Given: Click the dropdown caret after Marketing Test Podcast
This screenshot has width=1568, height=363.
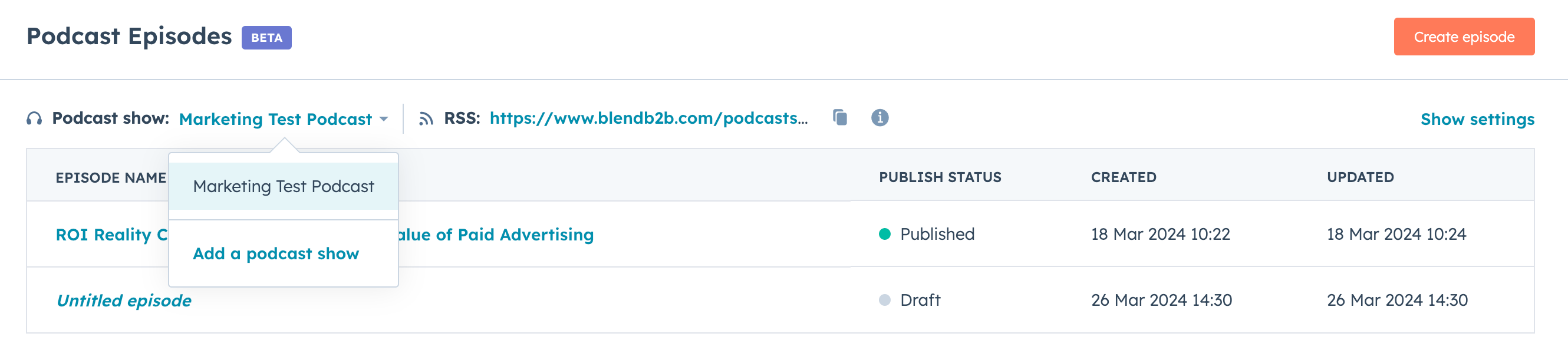Looking at the screenshot, I should coord(384,119).
